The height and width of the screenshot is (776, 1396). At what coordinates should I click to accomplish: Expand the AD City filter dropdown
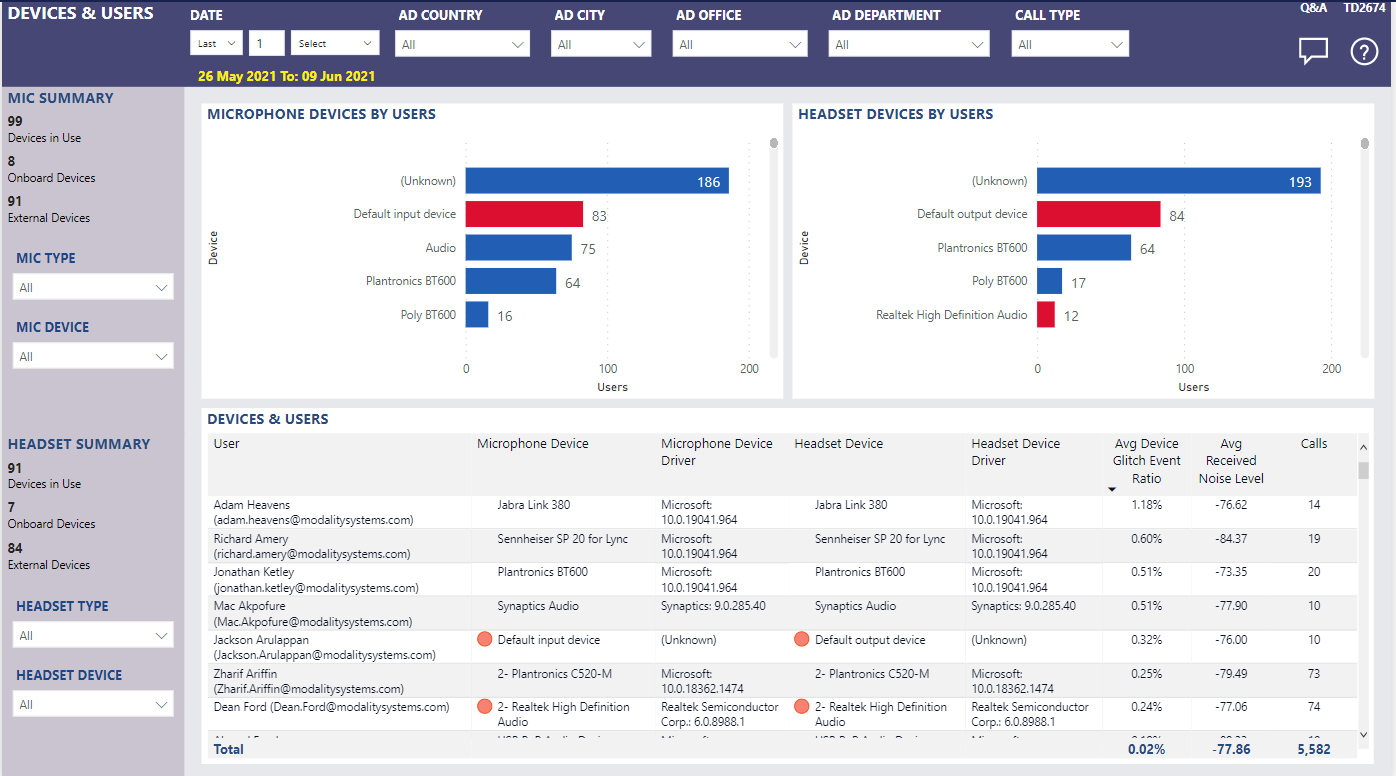[x=601, y=44]
